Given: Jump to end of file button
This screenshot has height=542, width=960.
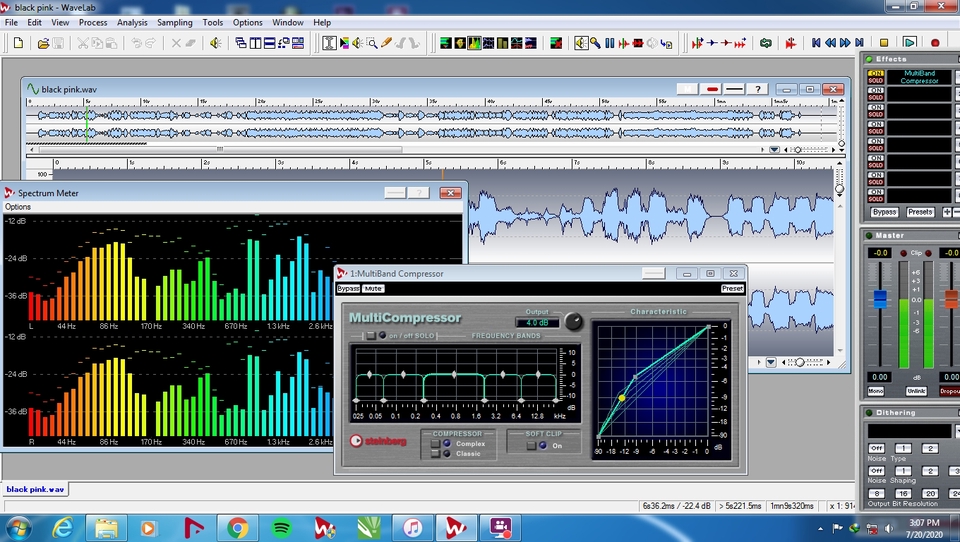Looking at the screenshot, I should [860, 43].
